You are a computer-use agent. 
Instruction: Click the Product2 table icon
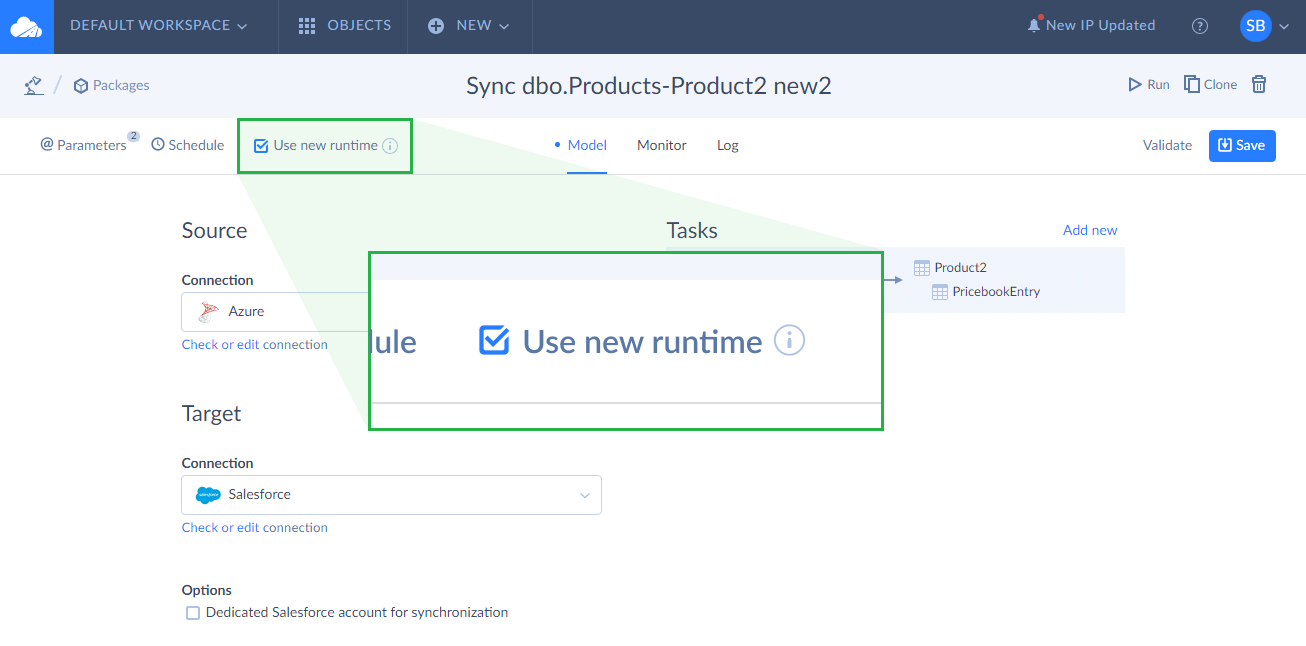922,267
